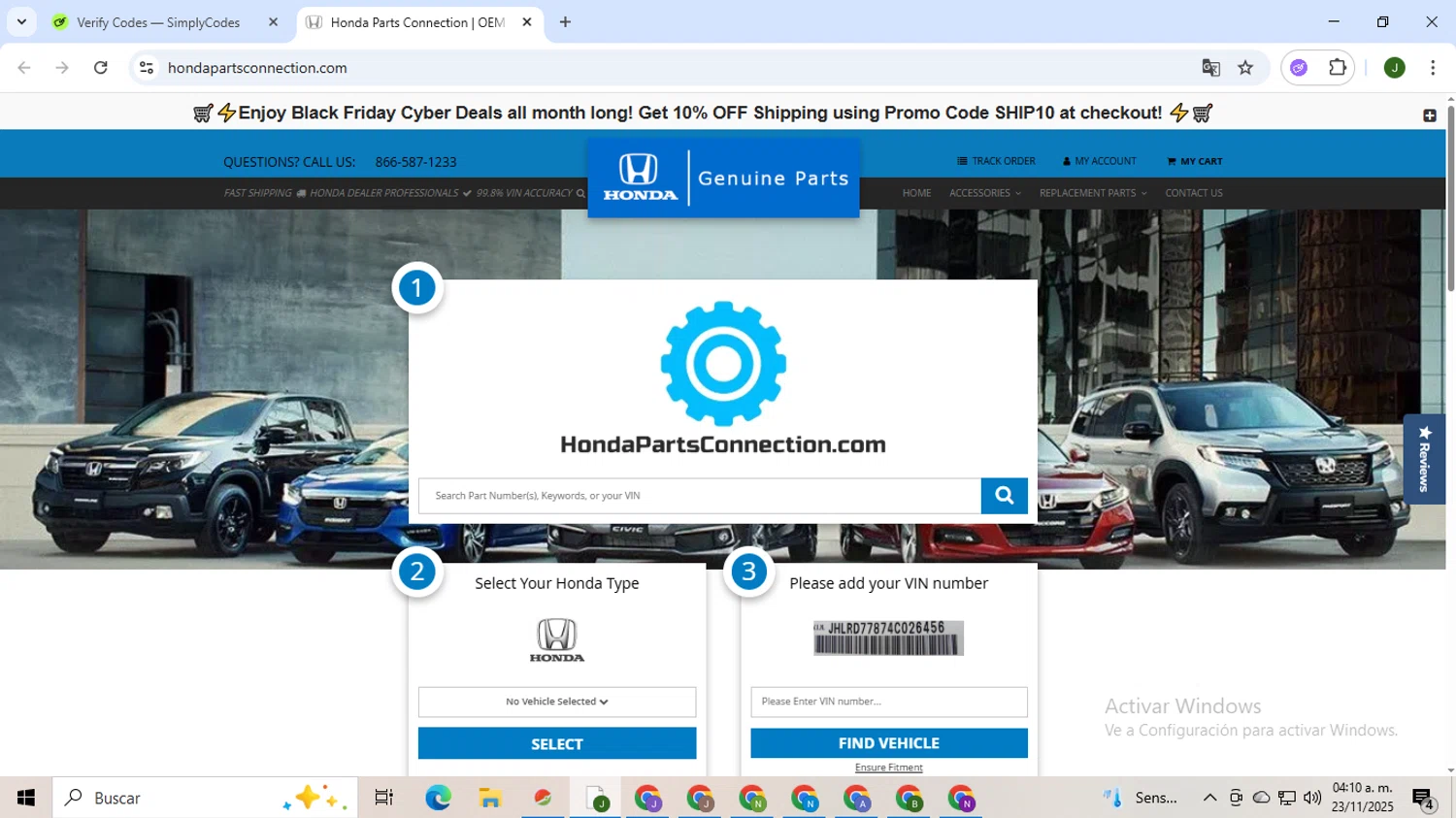The image size is (1456, 818).
Task: Open Task View on taskbar
Action: pyautogui.click(x=384, y=798)
